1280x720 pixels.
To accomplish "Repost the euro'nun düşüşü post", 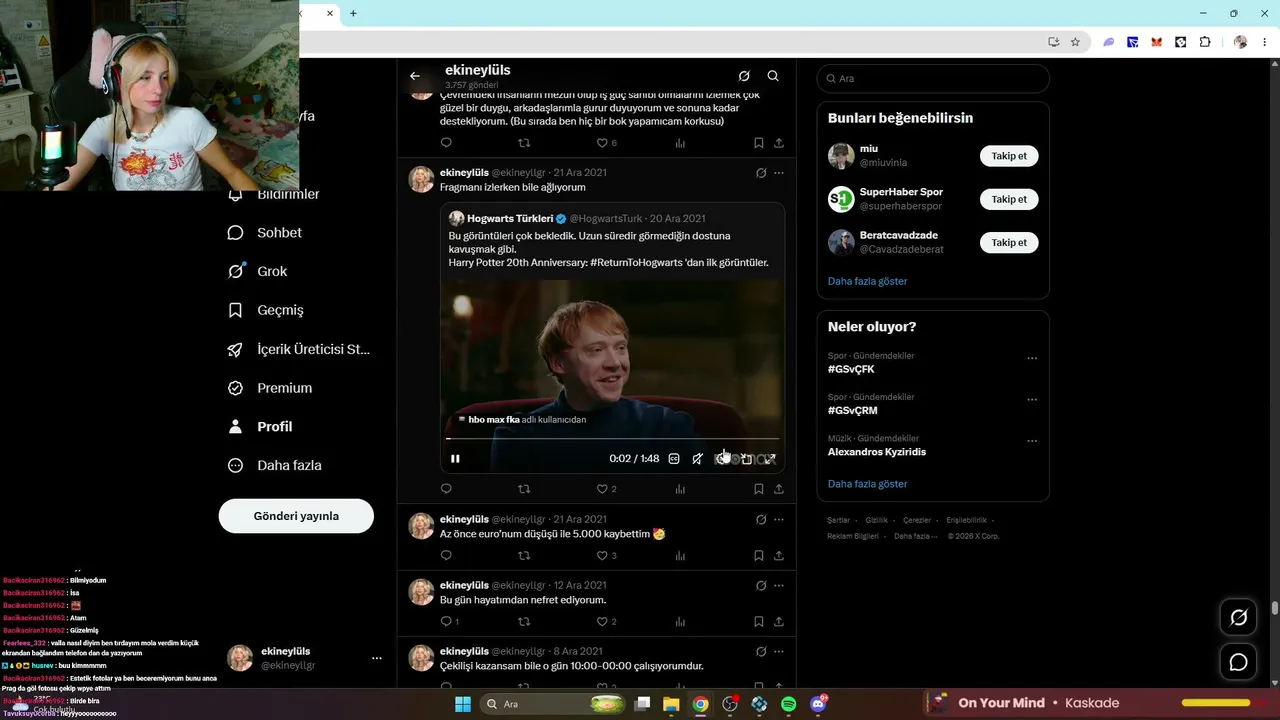I will point(524,555).
